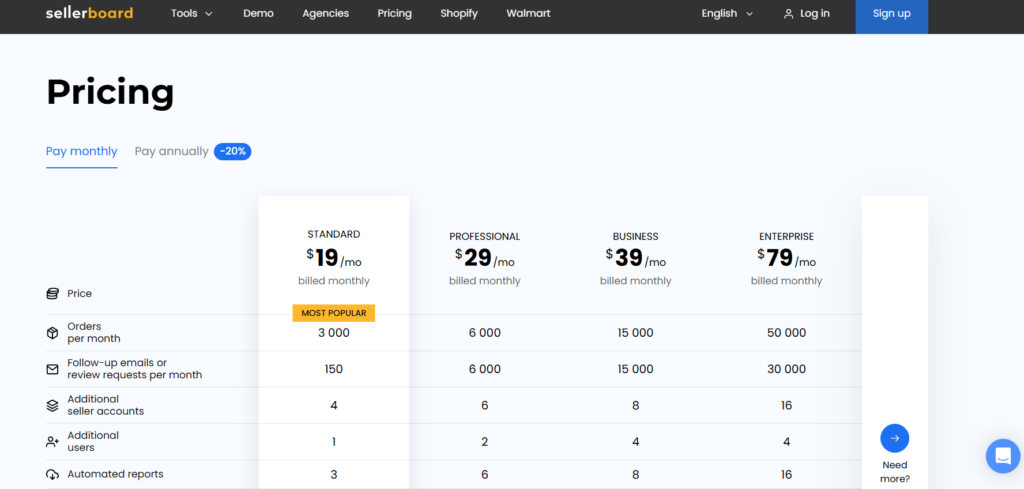The height and width of the screenshot is (489, 1024).
Task: Click the user icon beside Log in
Action: coord(788,14)
